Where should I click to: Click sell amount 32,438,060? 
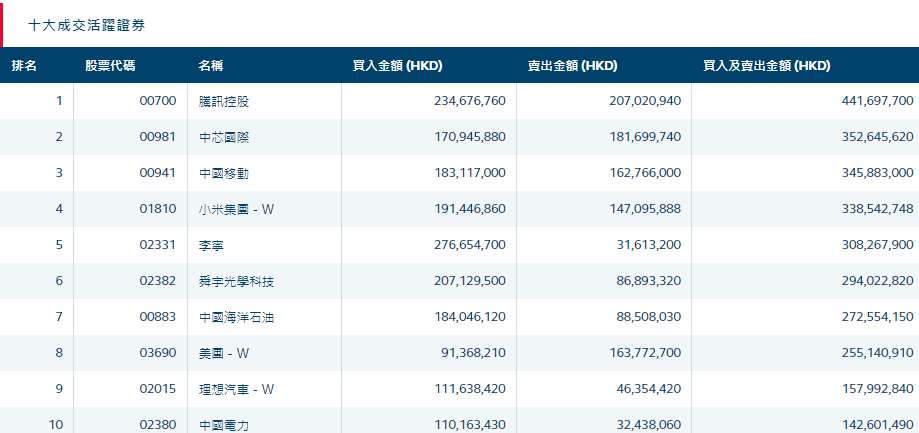tap(648, 424)
